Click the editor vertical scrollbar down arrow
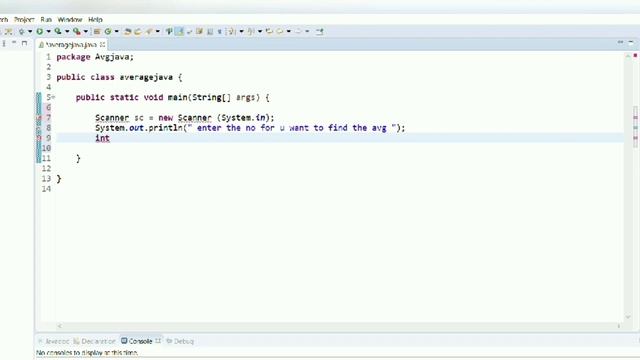 tap(628, 317)
